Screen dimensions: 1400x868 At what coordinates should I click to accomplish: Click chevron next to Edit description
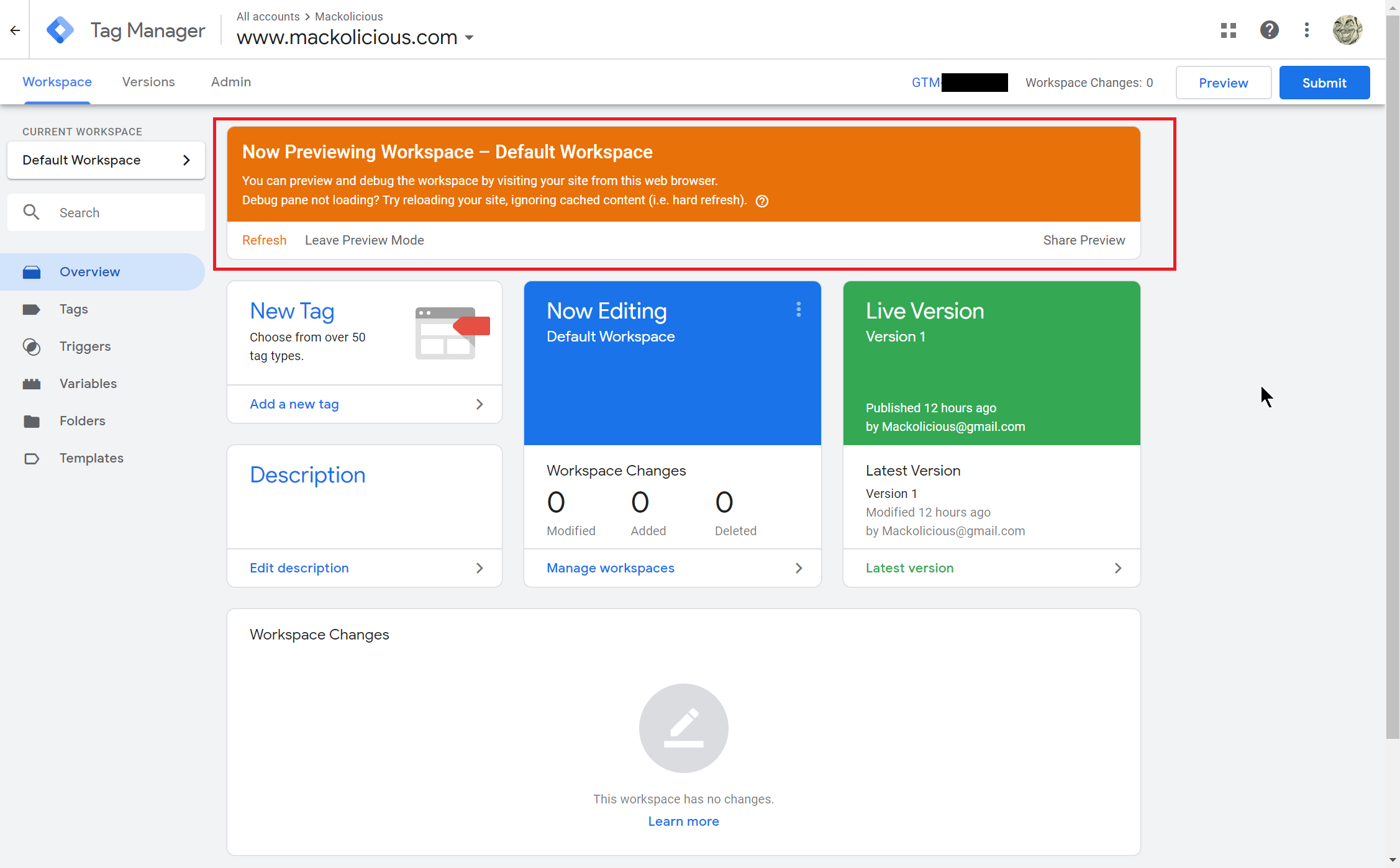coord(480,568)
